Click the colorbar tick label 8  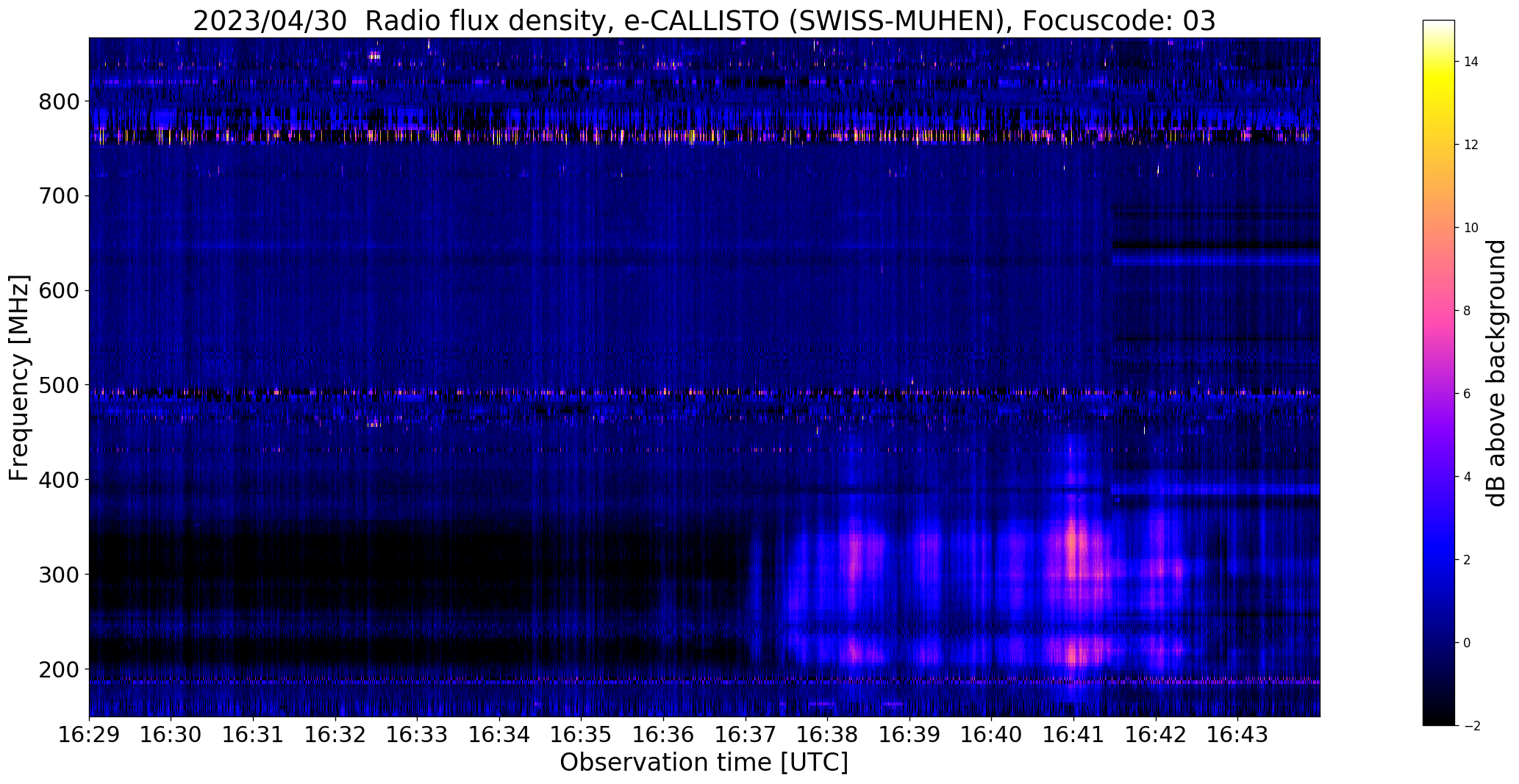[x=1468, y=311]
